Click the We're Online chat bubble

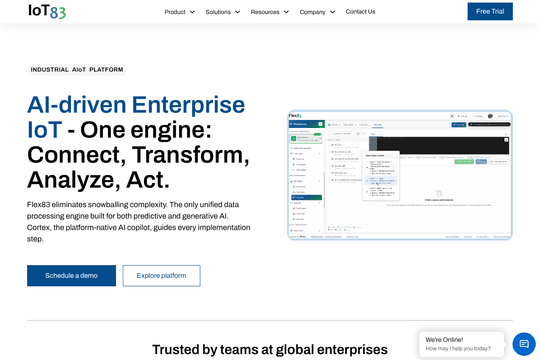(x=461, y=344)
